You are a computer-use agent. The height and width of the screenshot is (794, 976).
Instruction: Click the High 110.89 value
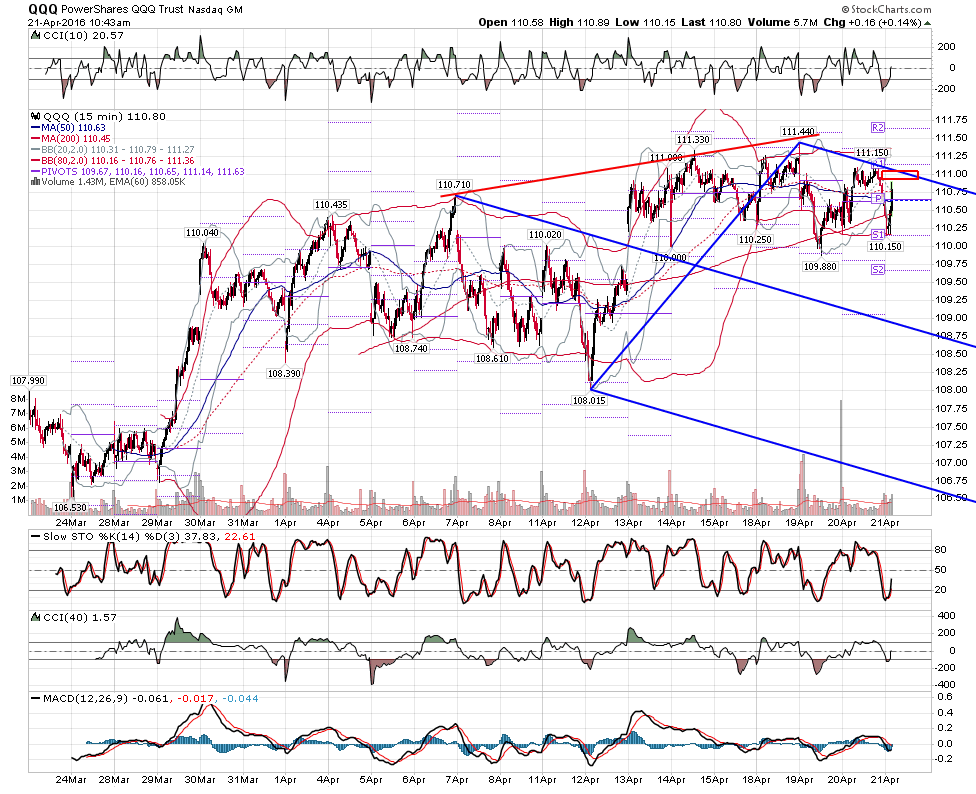[579, 22]
